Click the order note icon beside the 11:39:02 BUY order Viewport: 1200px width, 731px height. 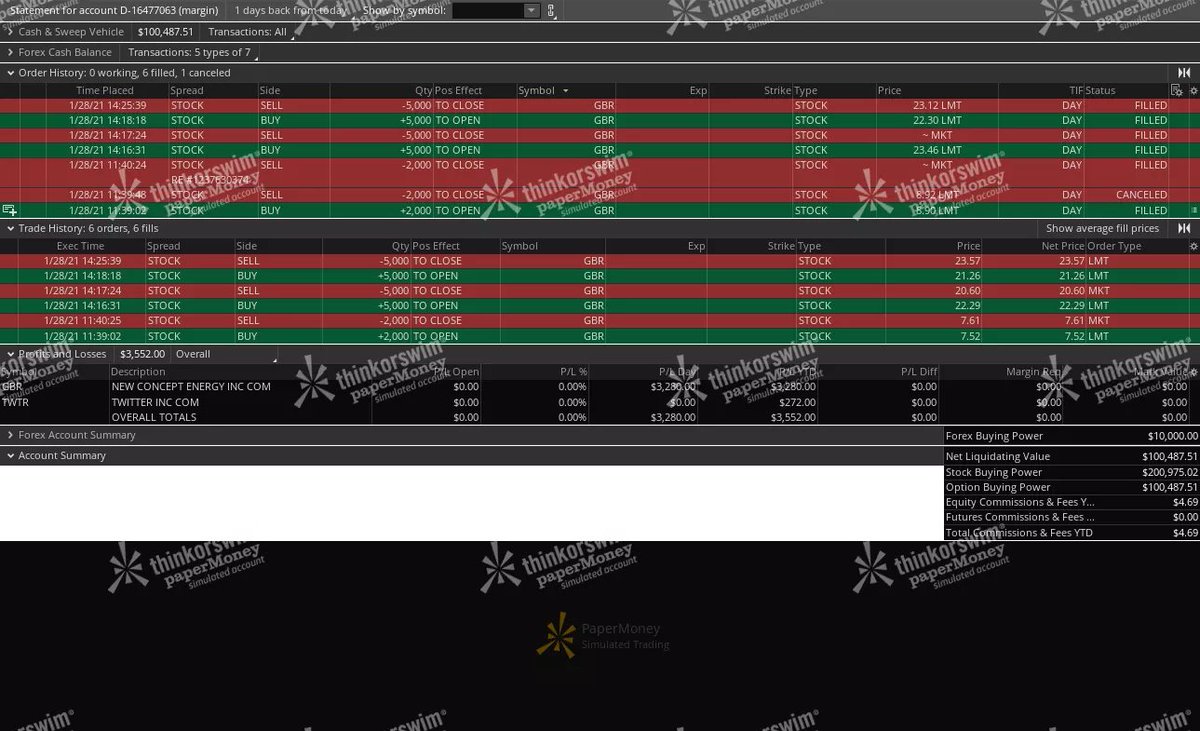(9, 210)
